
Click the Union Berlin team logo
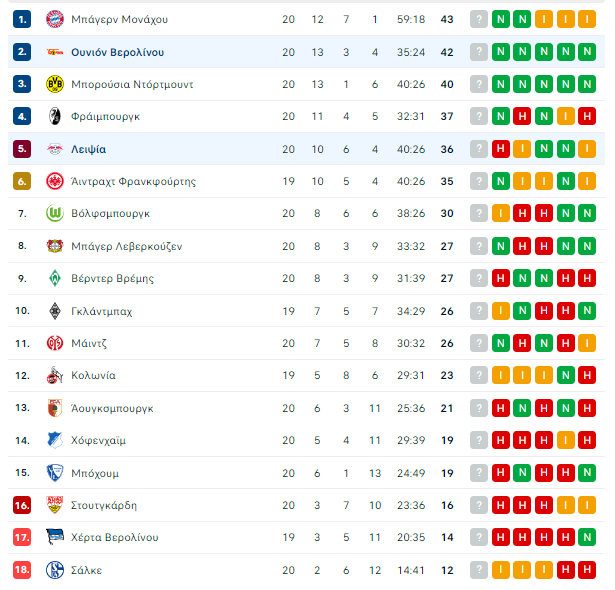[x=55, y=52]
